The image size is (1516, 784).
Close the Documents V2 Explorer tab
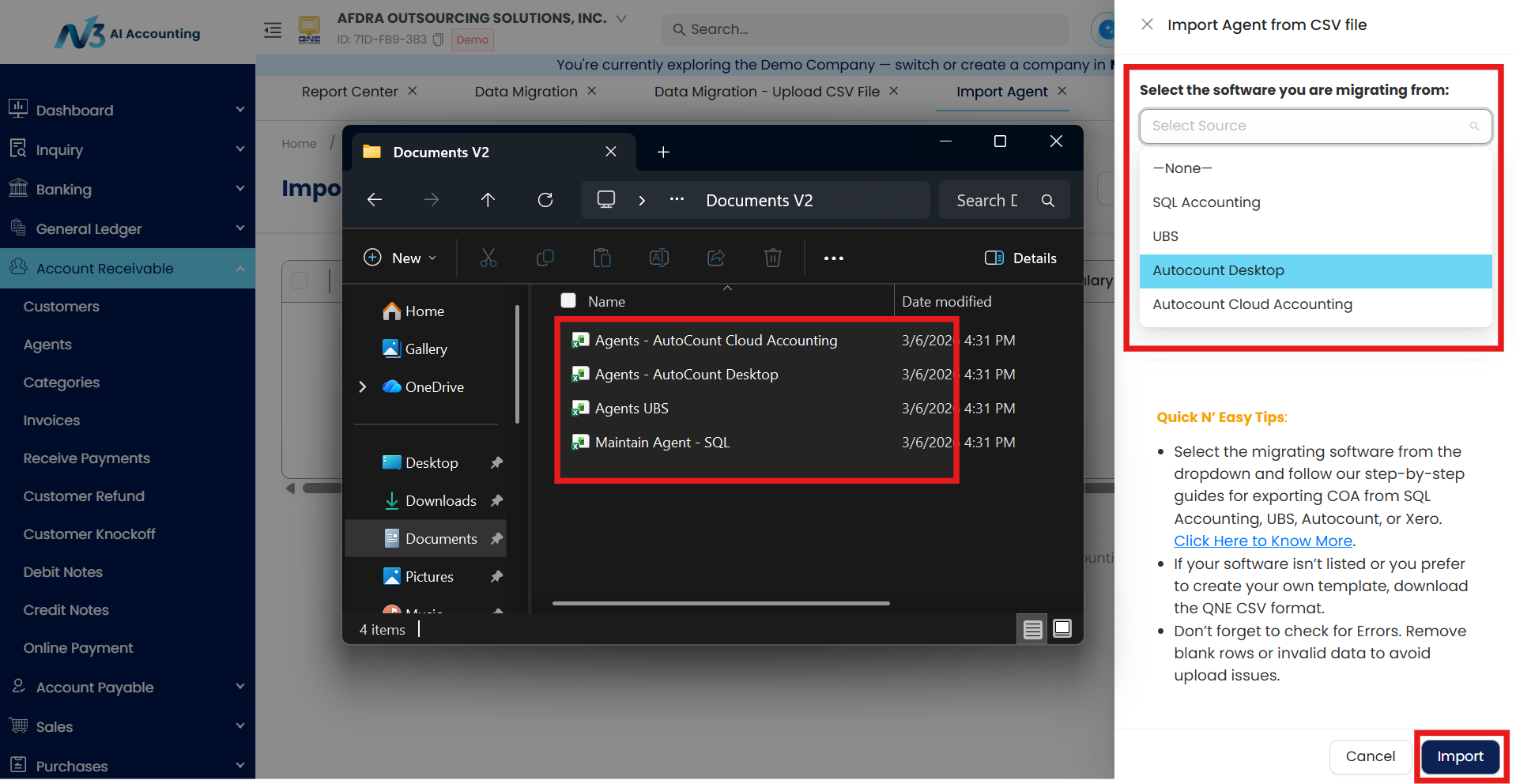pos(611,151)
